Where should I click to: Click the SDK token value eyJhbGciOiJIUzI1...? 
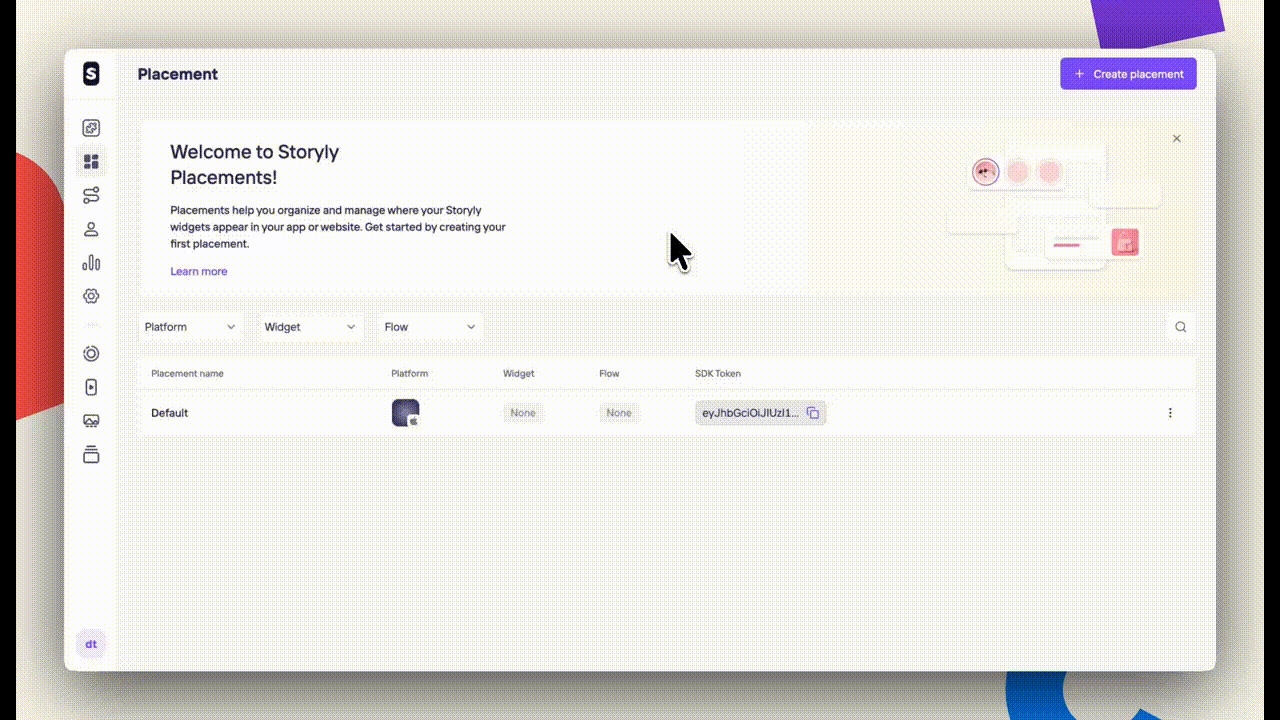pos(751,413)
